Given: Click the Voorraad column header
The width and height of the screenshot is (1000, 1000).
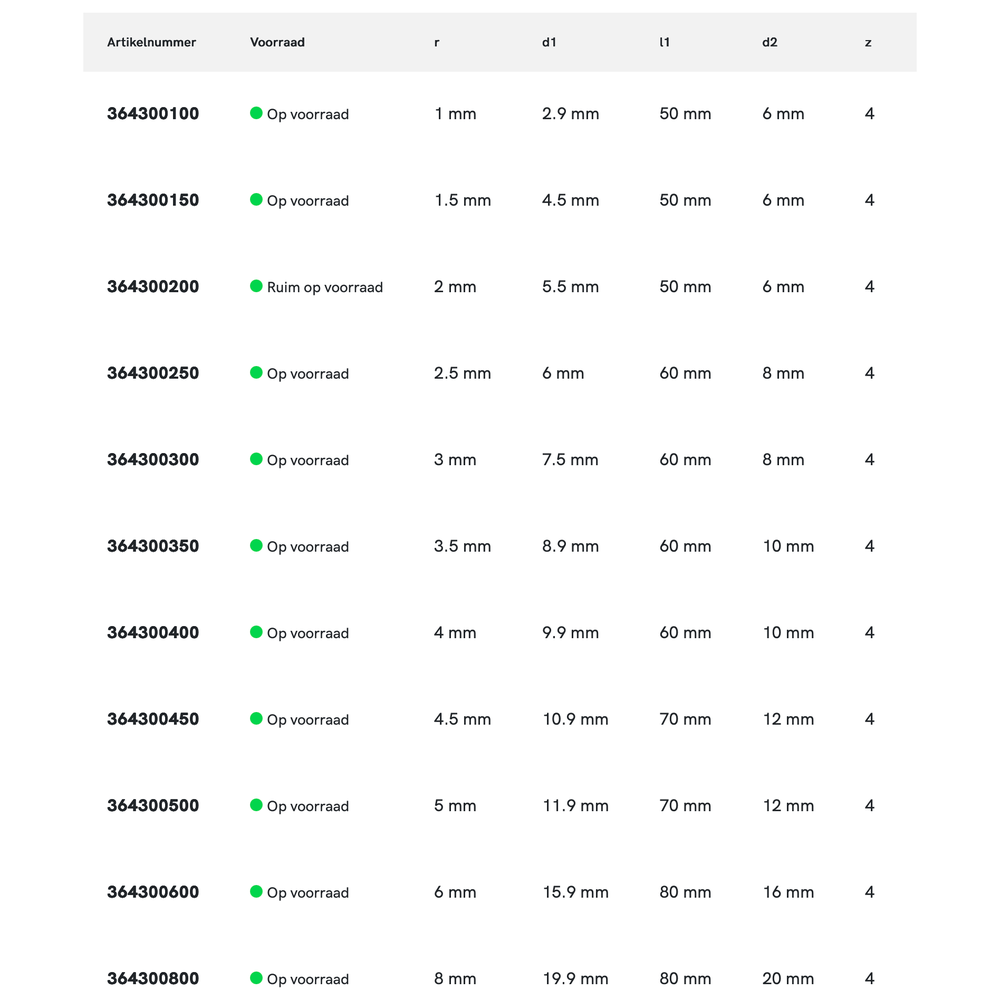Looking at the screenshot, I should 277,42.
